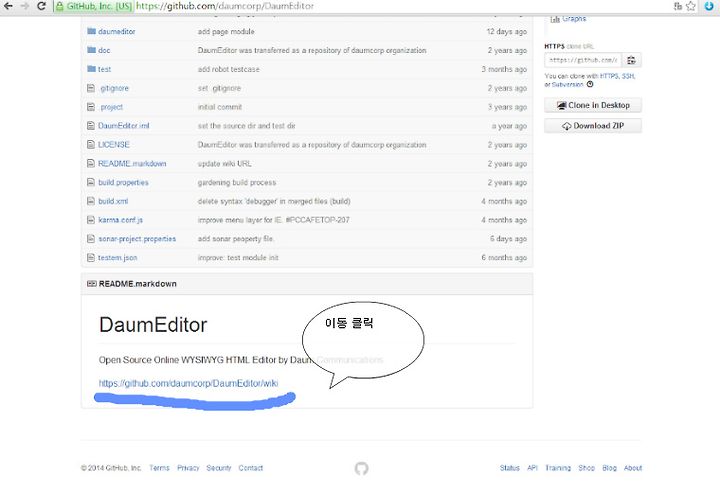Open the testem.json file
The image size is (720, 491).
(118, 258)
